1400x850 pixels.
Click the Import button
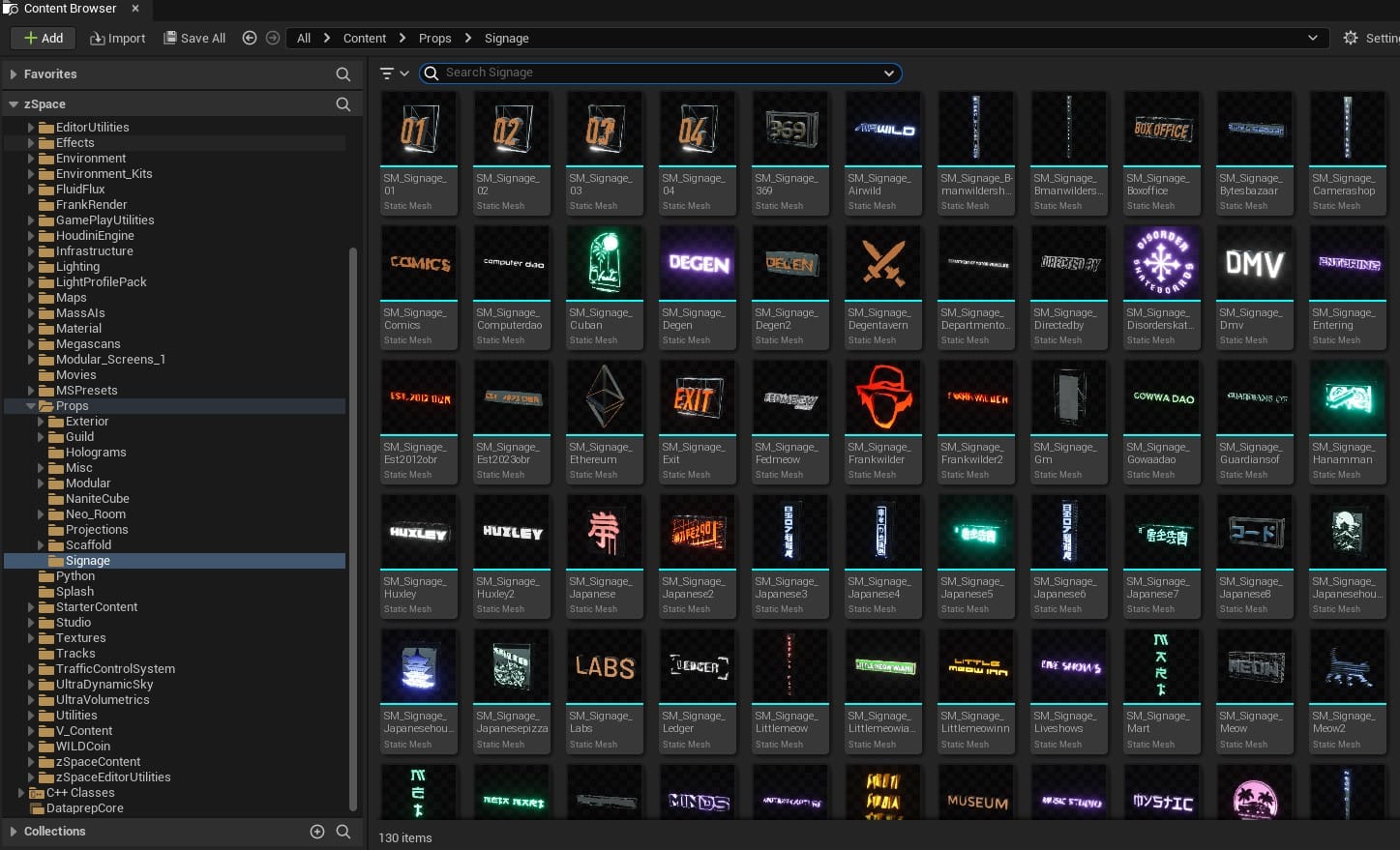coord(117,38)
